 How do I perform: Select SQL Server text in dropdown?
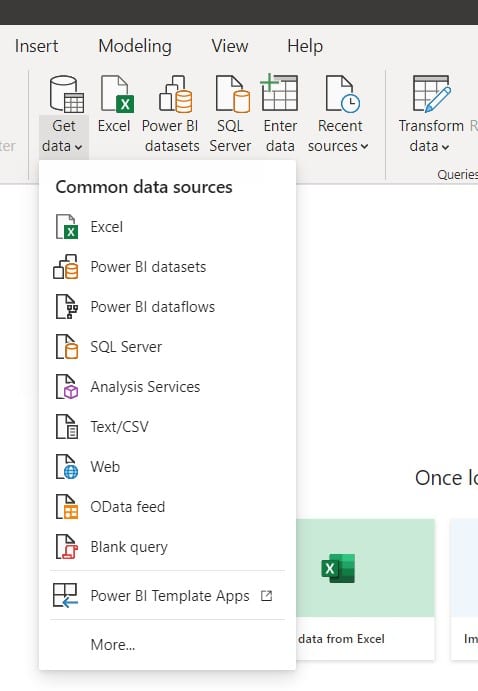click(x=126, y=347)
